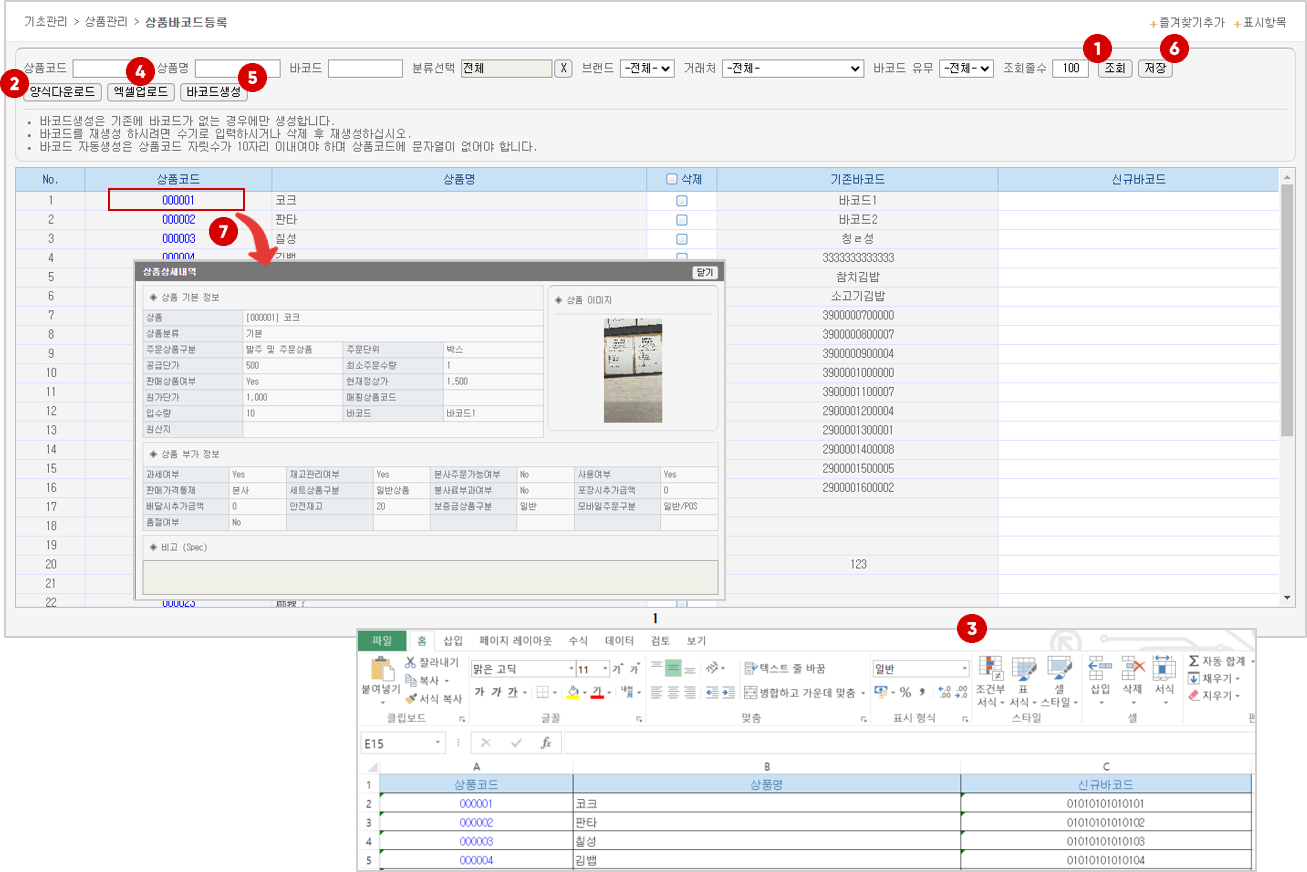Click the Paste (붙여넣기) clipboard icon
The height and width of the screenshot is (872, 1307).
[382, 670]
